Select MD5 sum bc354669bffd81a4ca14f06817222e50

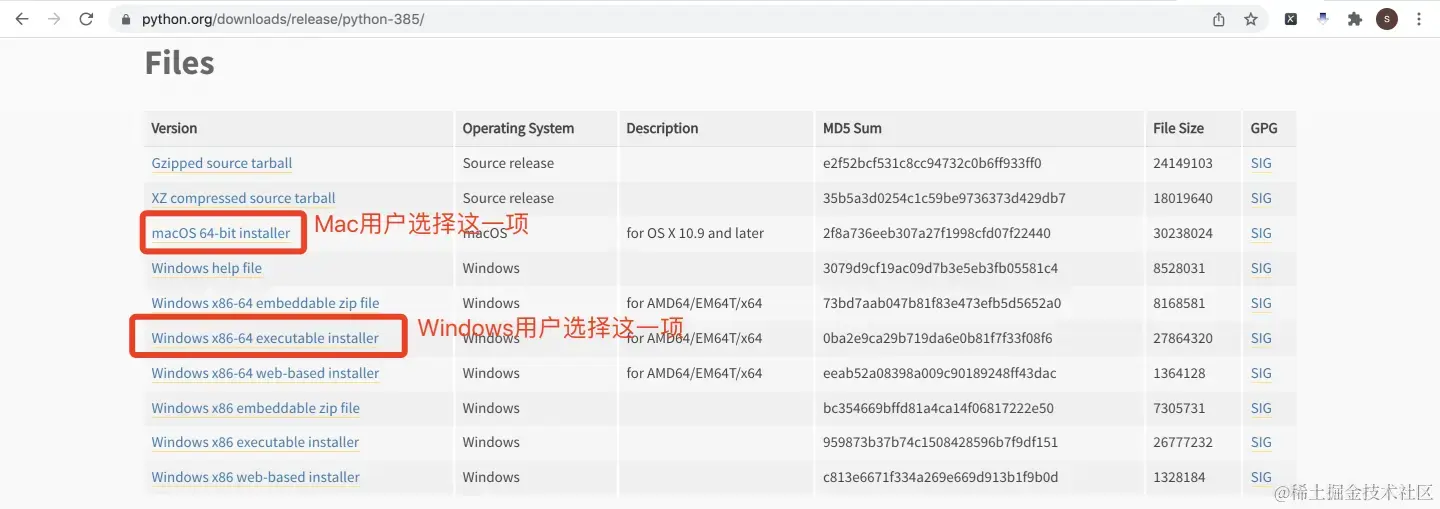click(938, 408)
